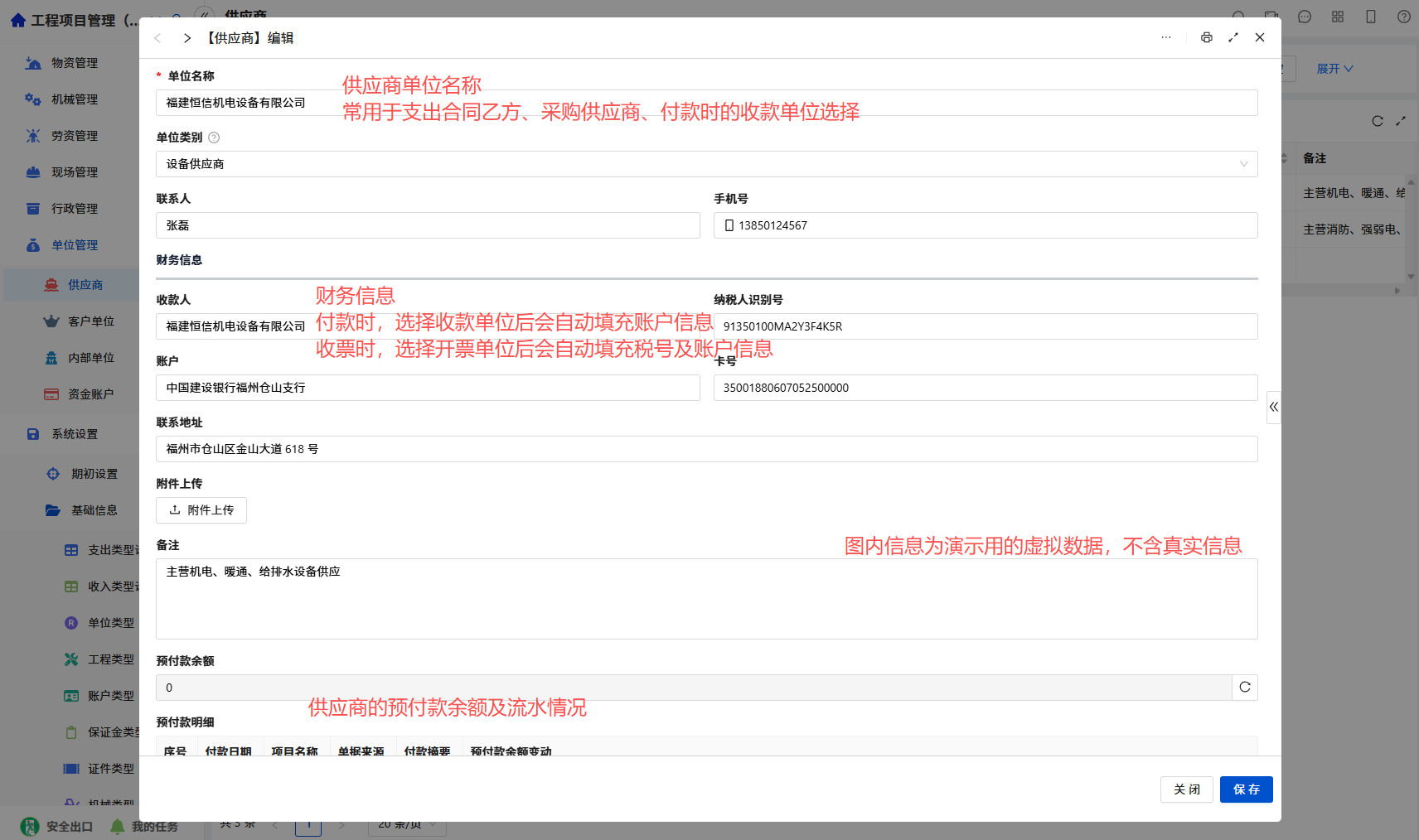Click the 劳资管理 sidebar icon
Viewport: 1419px width, 840px height.
33,136
